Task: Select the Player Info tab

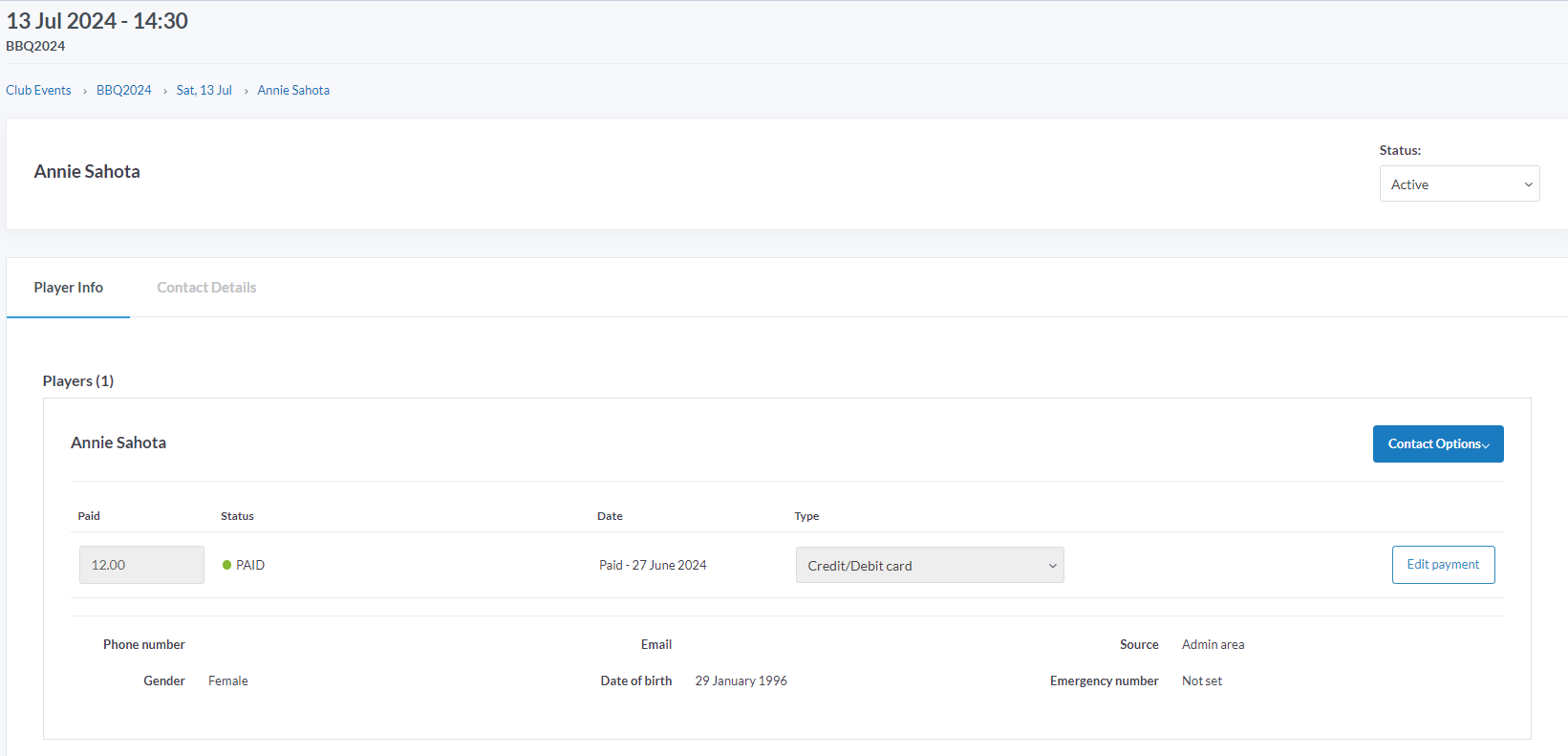Action: pyautogui.click(x=69, y=288)
